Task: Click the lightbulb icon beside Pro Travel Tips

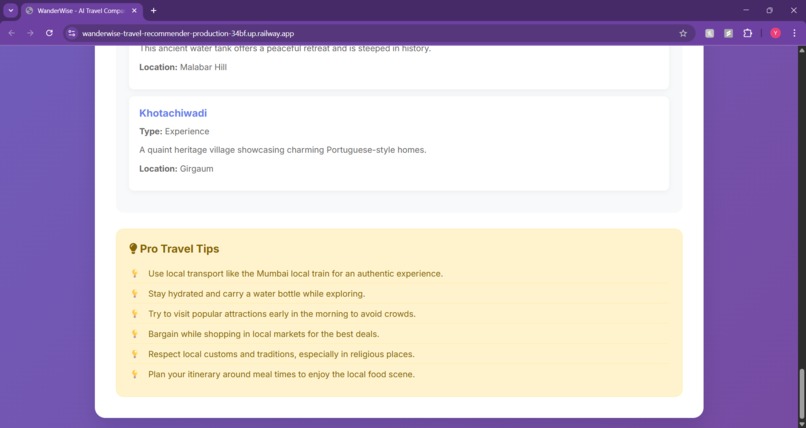Action: (x=133, y=249)
